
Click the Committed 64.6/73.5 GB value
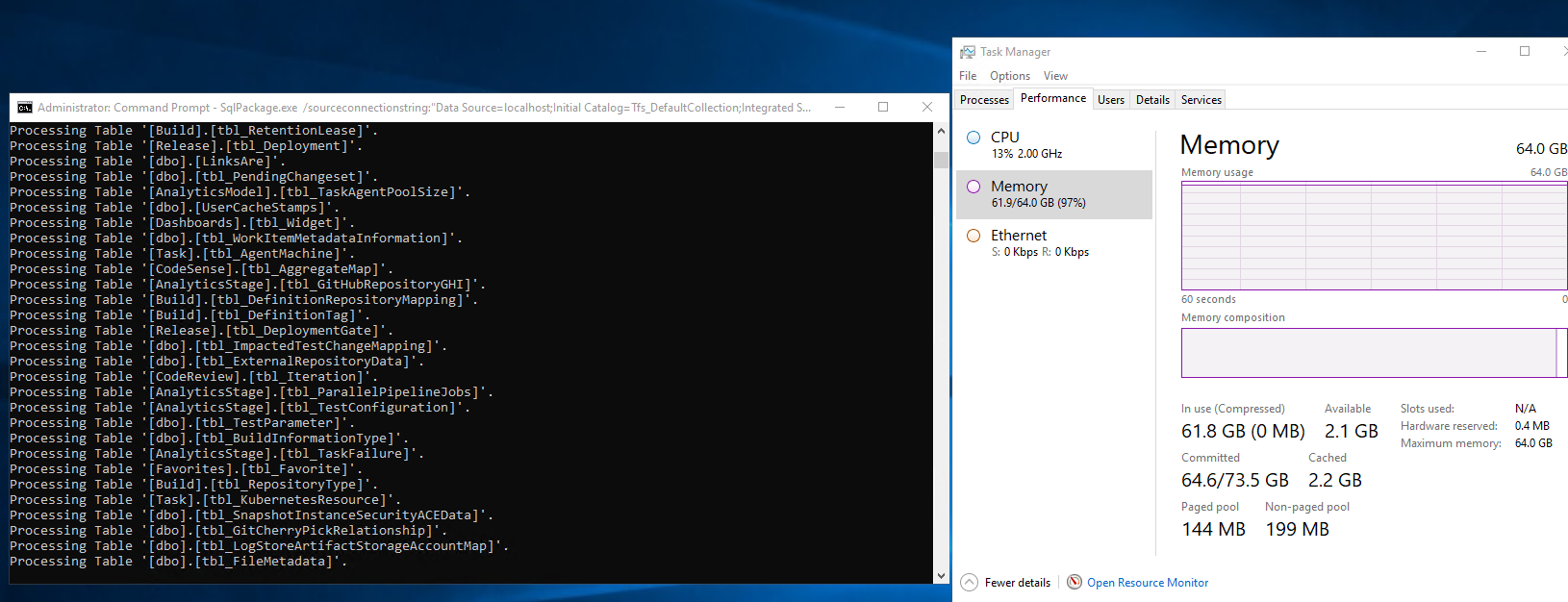coord(1235,481)
